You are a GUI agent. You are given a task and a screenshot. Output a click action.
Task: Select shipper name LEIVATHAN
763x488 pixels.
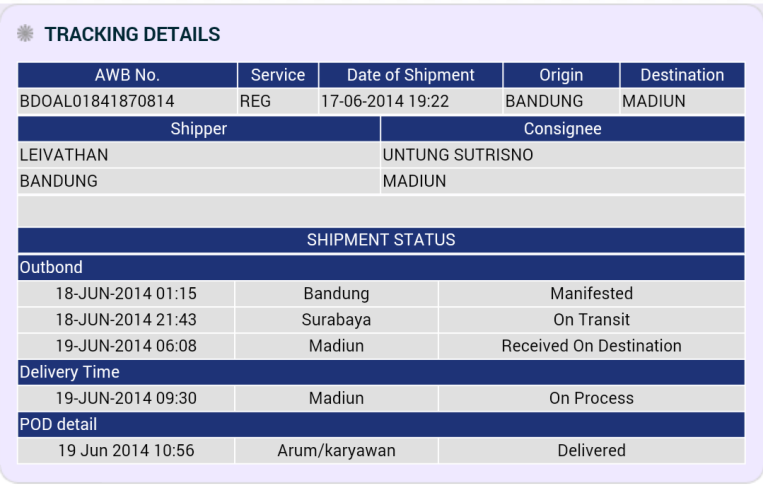tap(64, 155)
